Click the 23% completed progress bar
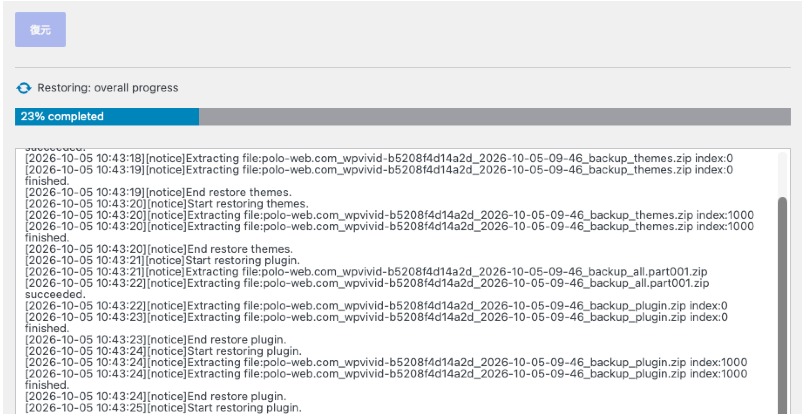 coord(403,117)
